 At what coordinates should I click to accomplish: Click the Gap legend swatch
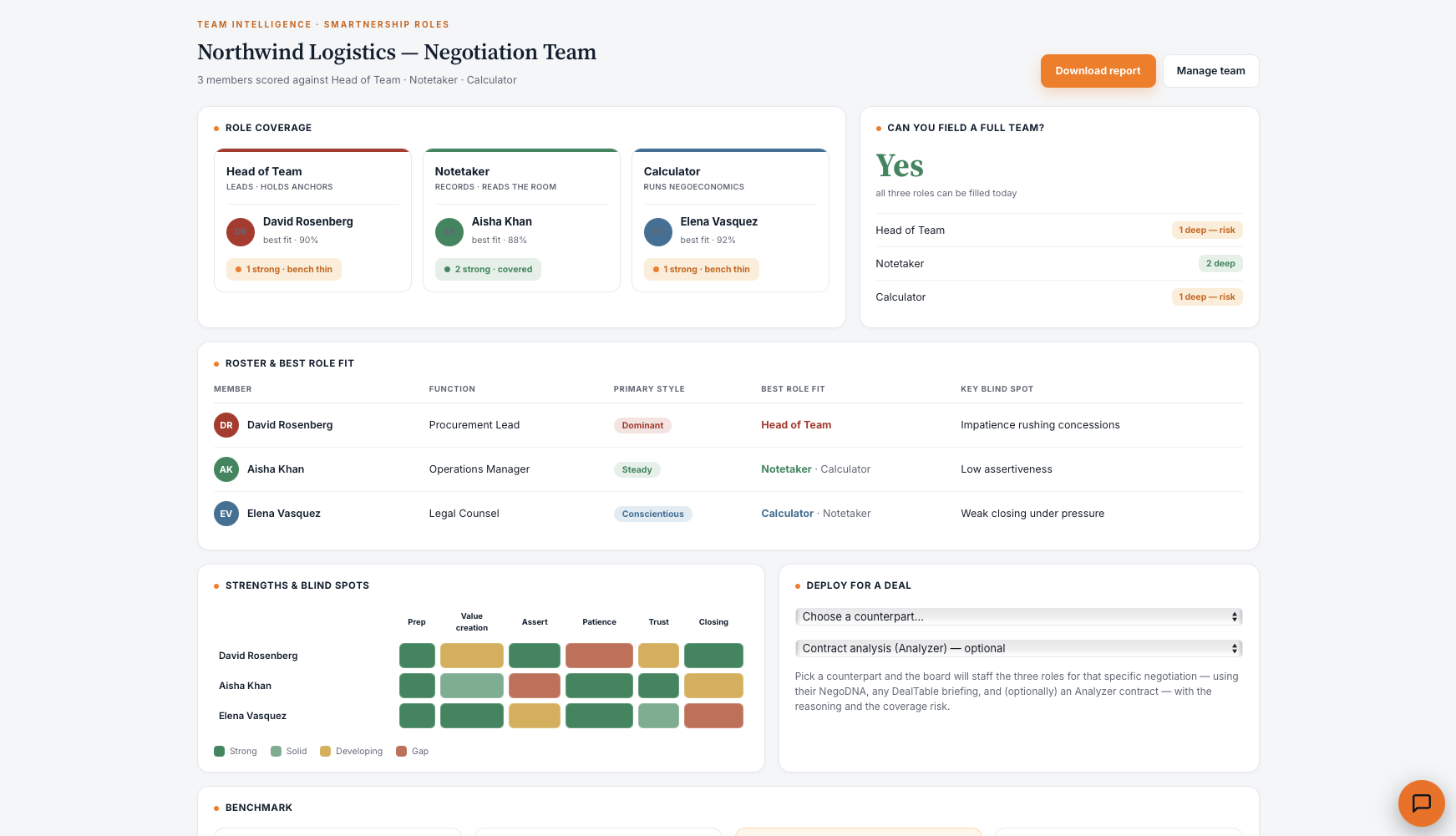402,751
